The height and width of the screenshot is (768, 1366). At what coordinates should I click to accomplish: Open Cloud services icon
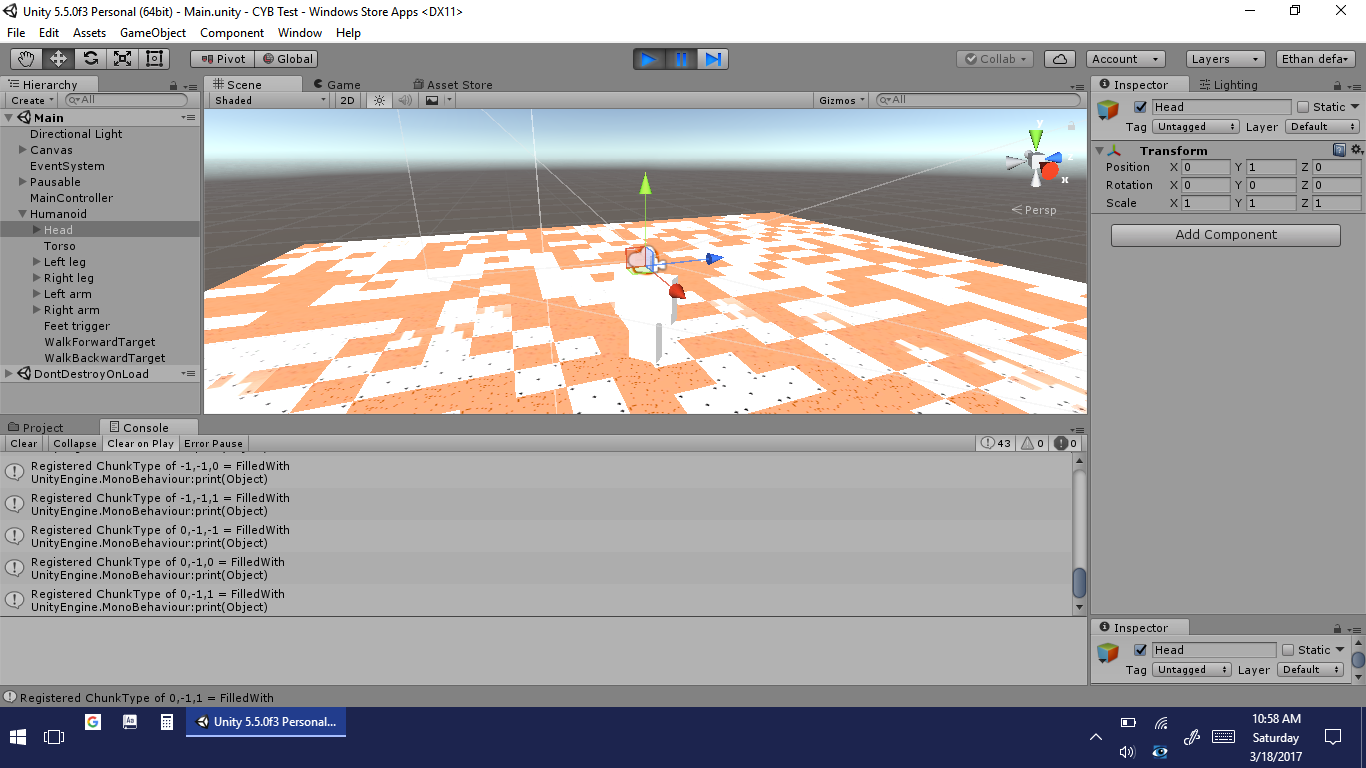click(x=1061, y=59)
